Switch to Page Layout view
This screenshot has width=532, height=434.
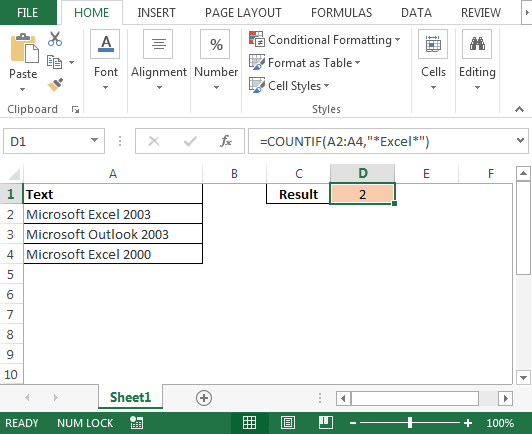pyautogui.click(x=288, y=423)
